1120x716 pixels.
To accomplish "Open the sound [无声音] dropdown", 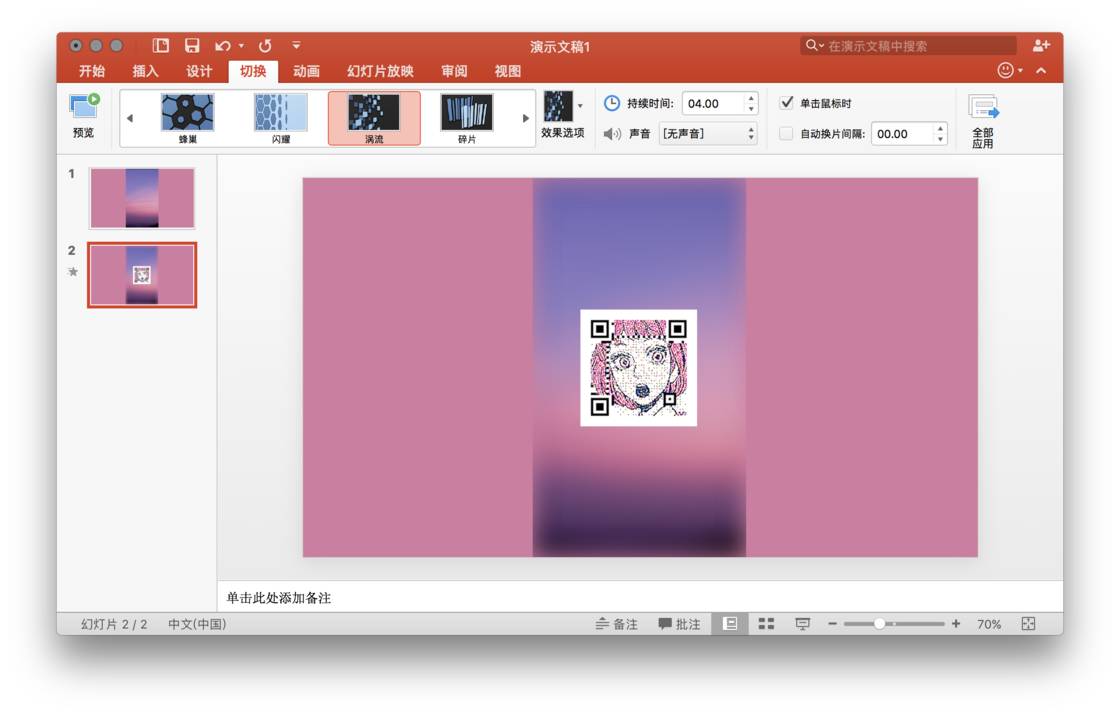I will coord(707,134).
